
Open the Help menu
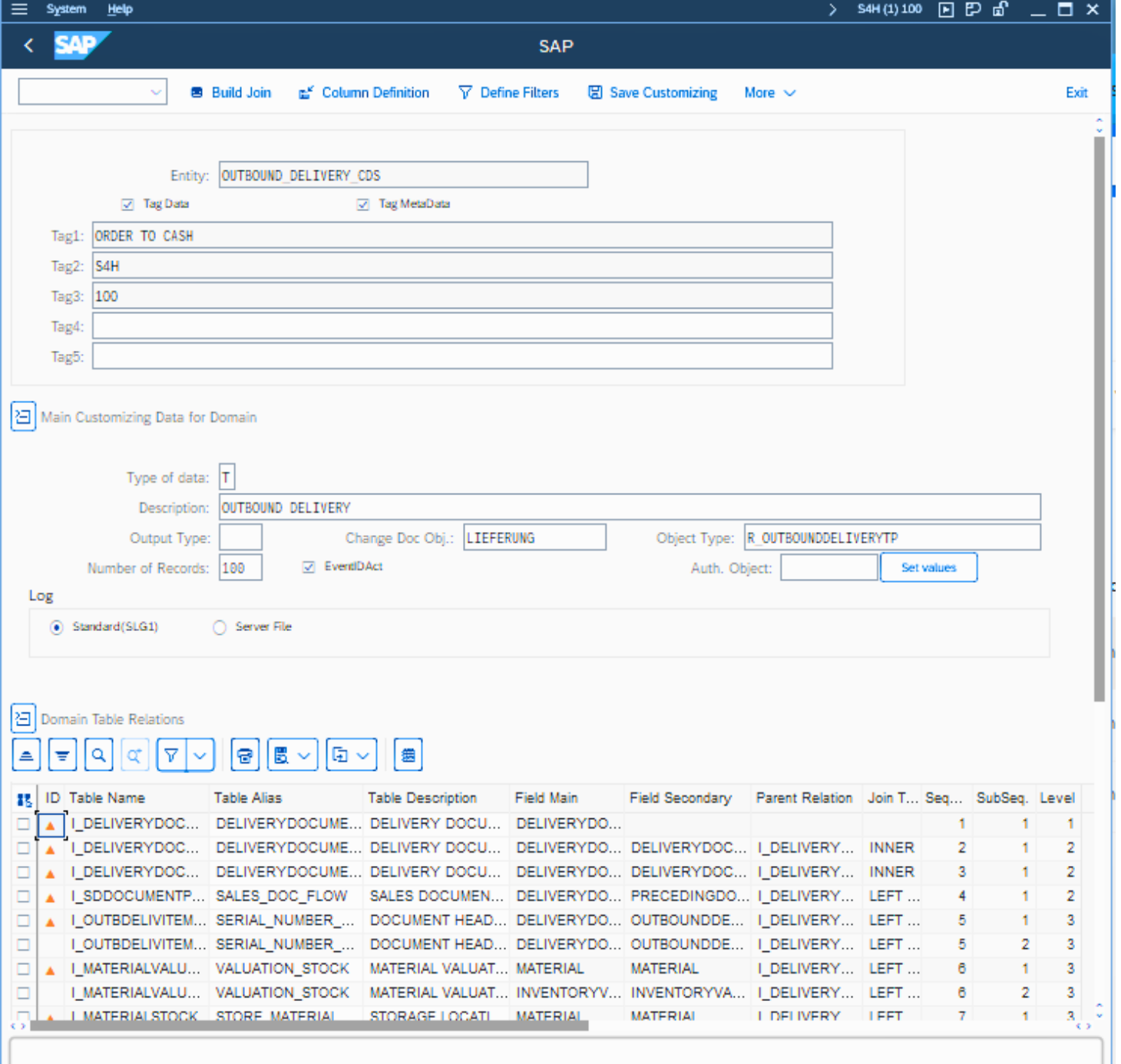120,9
